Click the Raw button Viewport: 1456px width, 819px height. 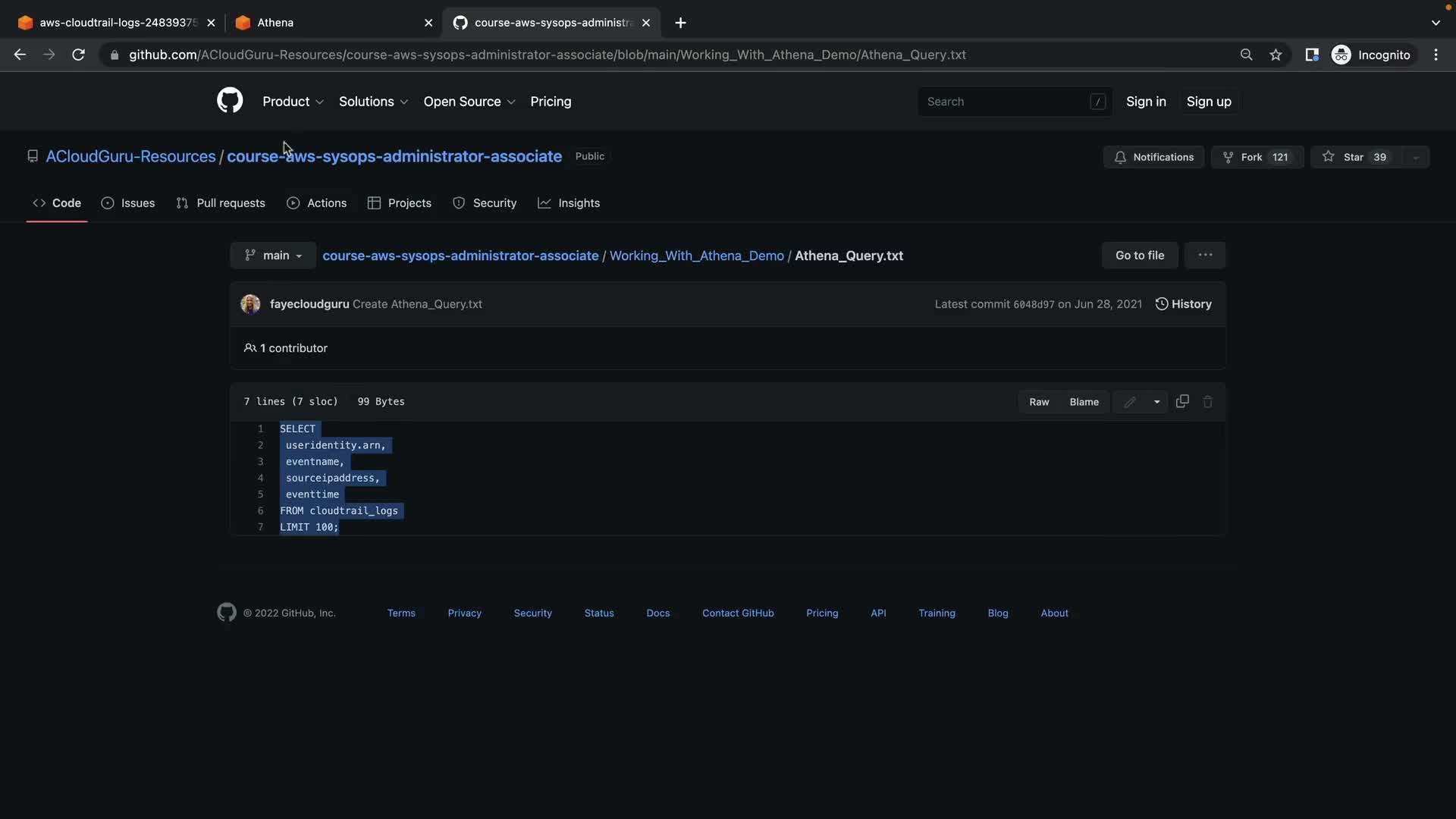click(1039, 402)
